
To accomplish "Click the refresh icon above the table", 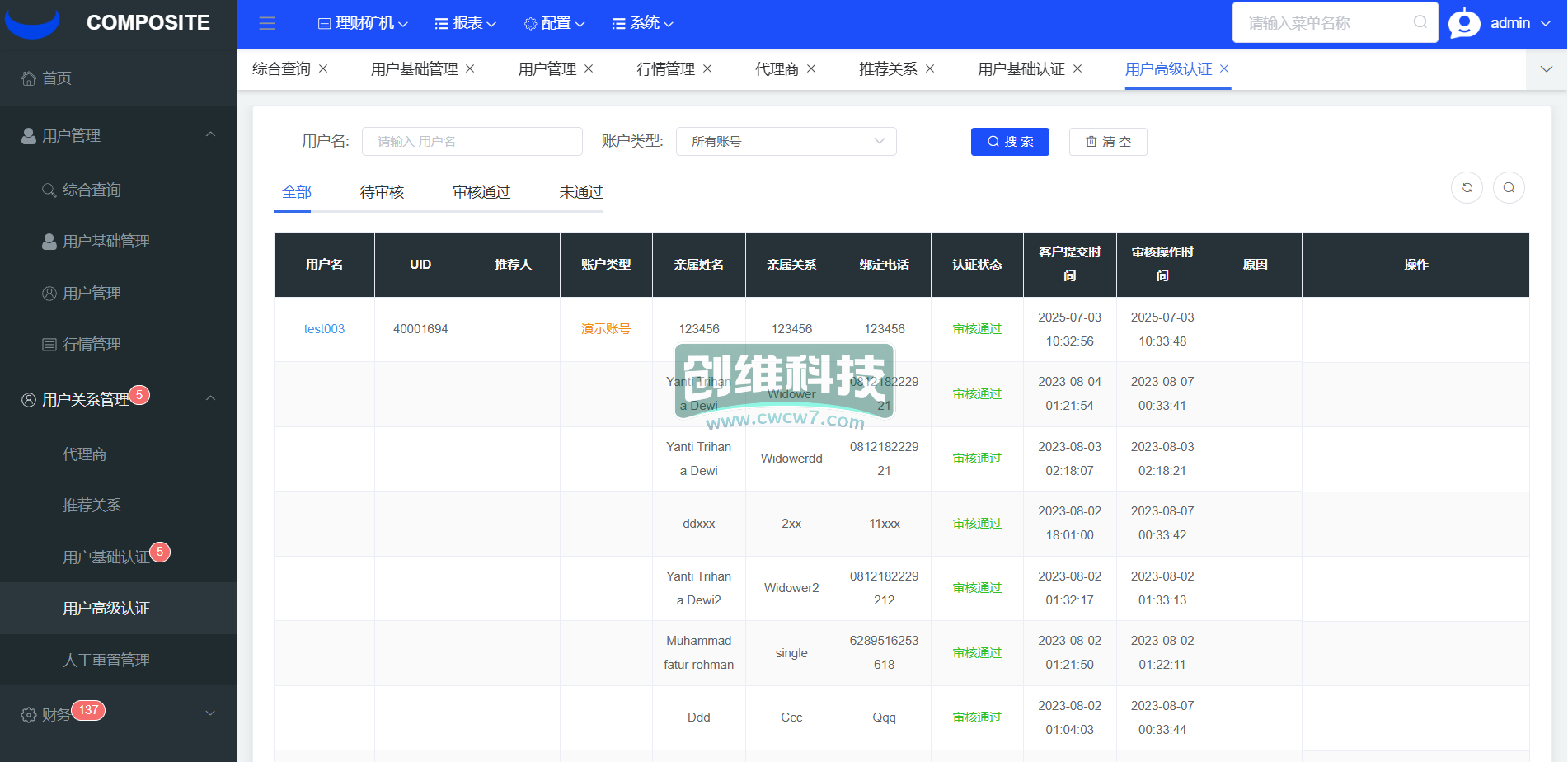I will pos(1467,188).
